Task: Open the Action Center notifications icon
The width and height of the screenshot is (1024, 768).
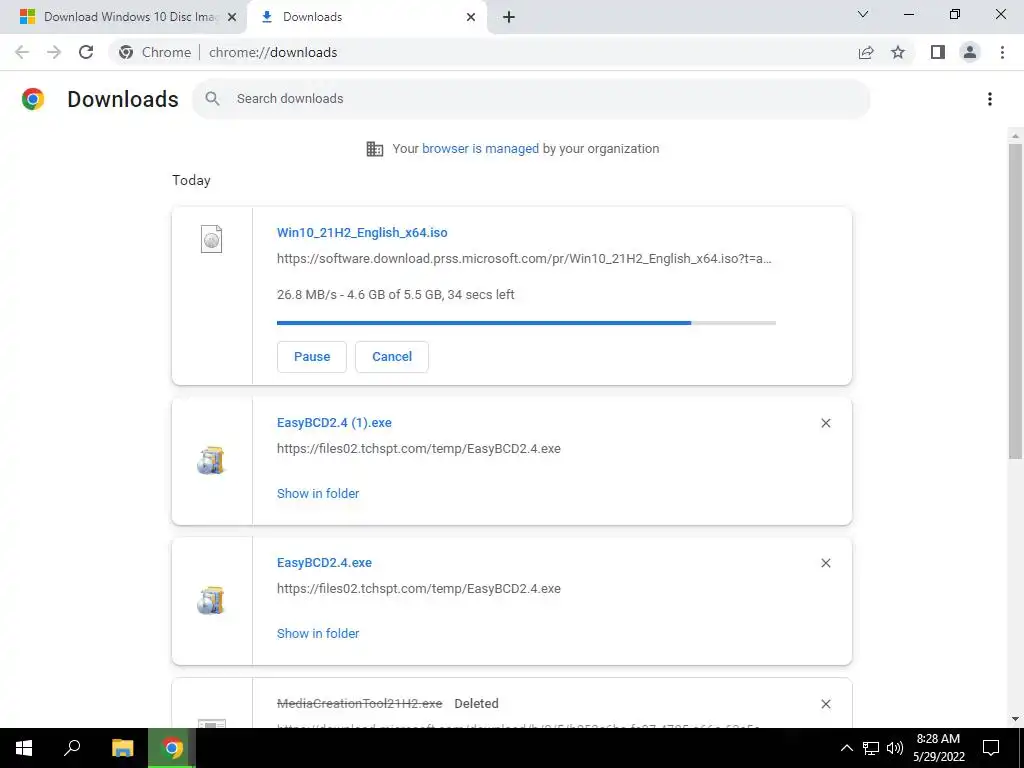Action: click(x=991, y=748)
